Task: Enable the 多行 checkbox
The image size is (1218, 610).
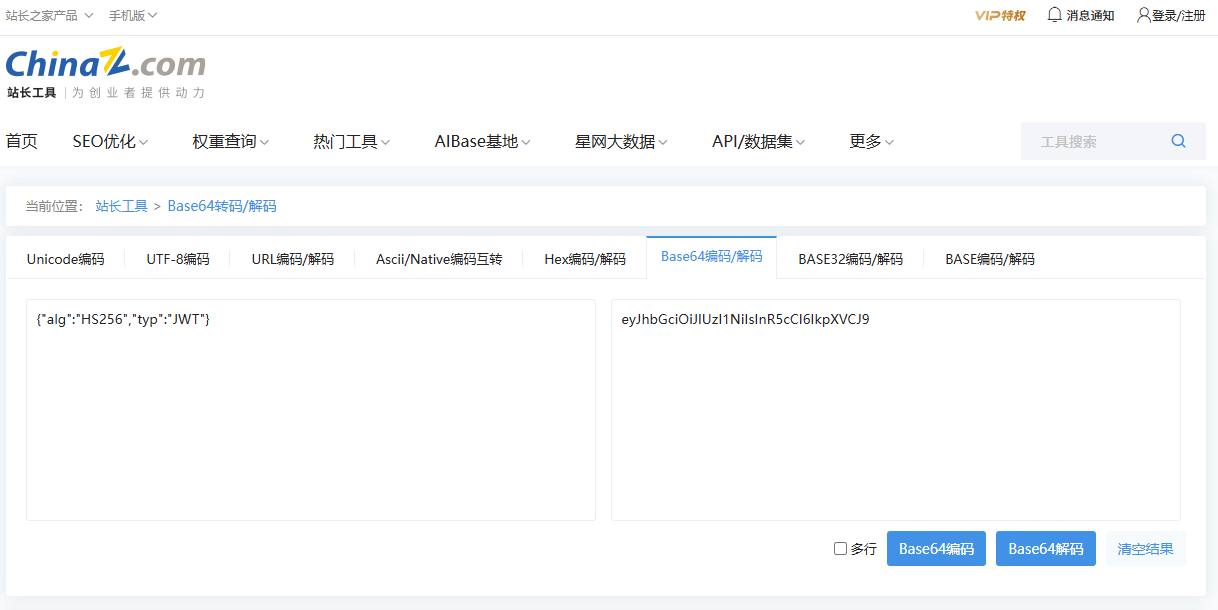Action: tap(840, 549)
